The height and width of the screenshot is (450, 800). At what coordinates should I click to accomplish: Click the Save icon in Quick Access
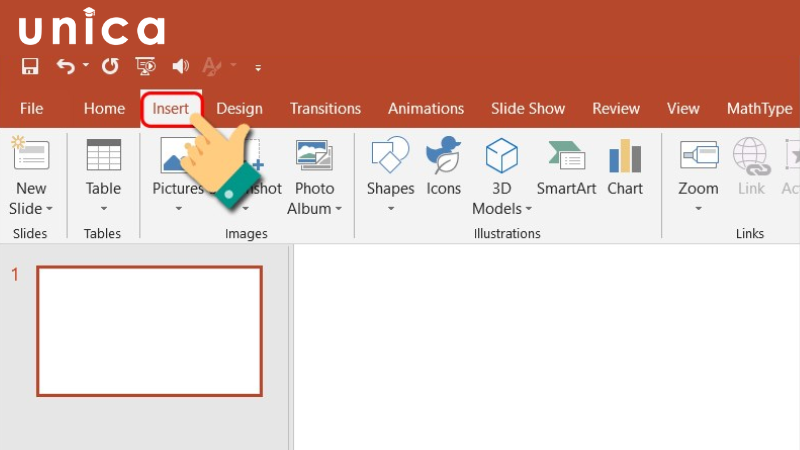30,67
